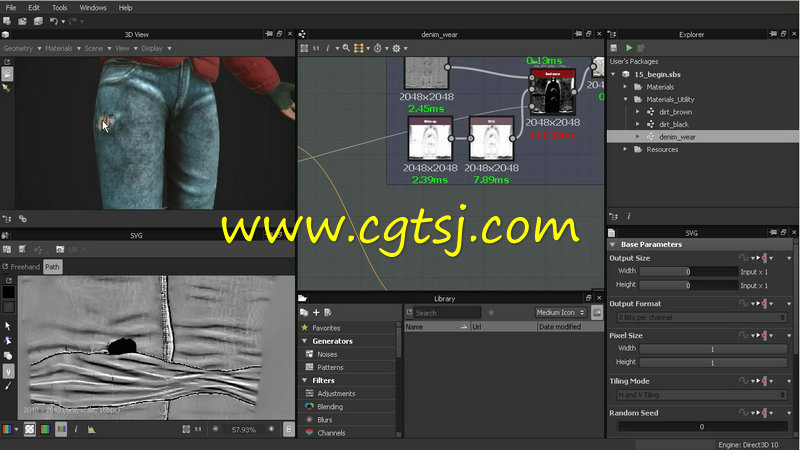Collapse the Base Parameters section
This screenshot has width=800, height=450.
point(613,244)
